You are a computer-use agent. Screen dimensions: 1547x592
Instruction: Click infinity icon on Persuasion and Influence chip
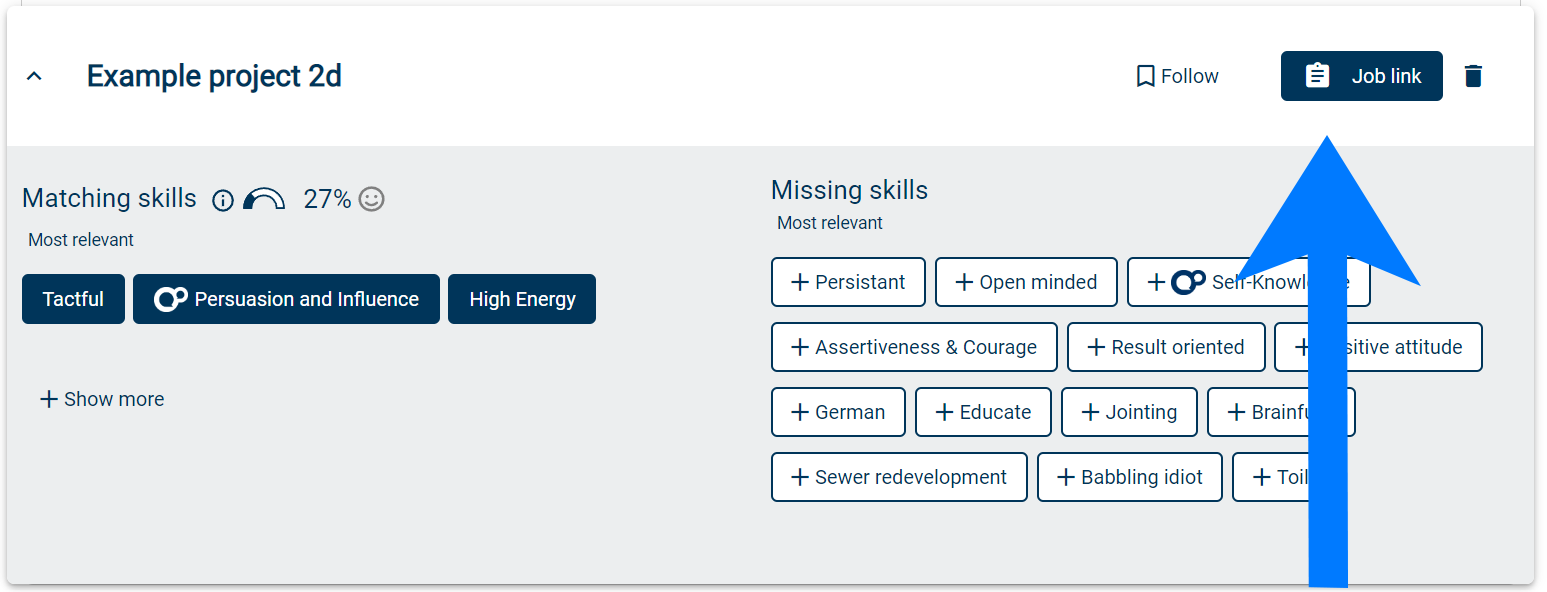tap(172, 298)
